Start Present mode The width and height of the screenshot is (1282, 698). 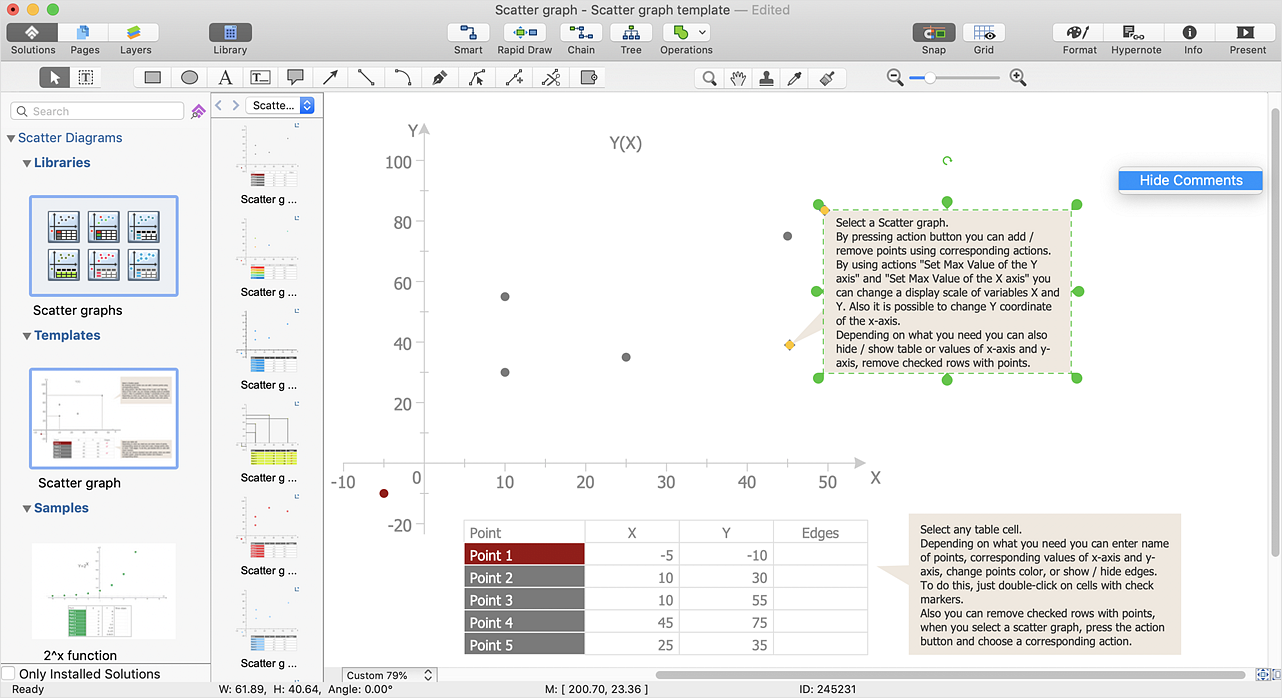point(1247,33)
